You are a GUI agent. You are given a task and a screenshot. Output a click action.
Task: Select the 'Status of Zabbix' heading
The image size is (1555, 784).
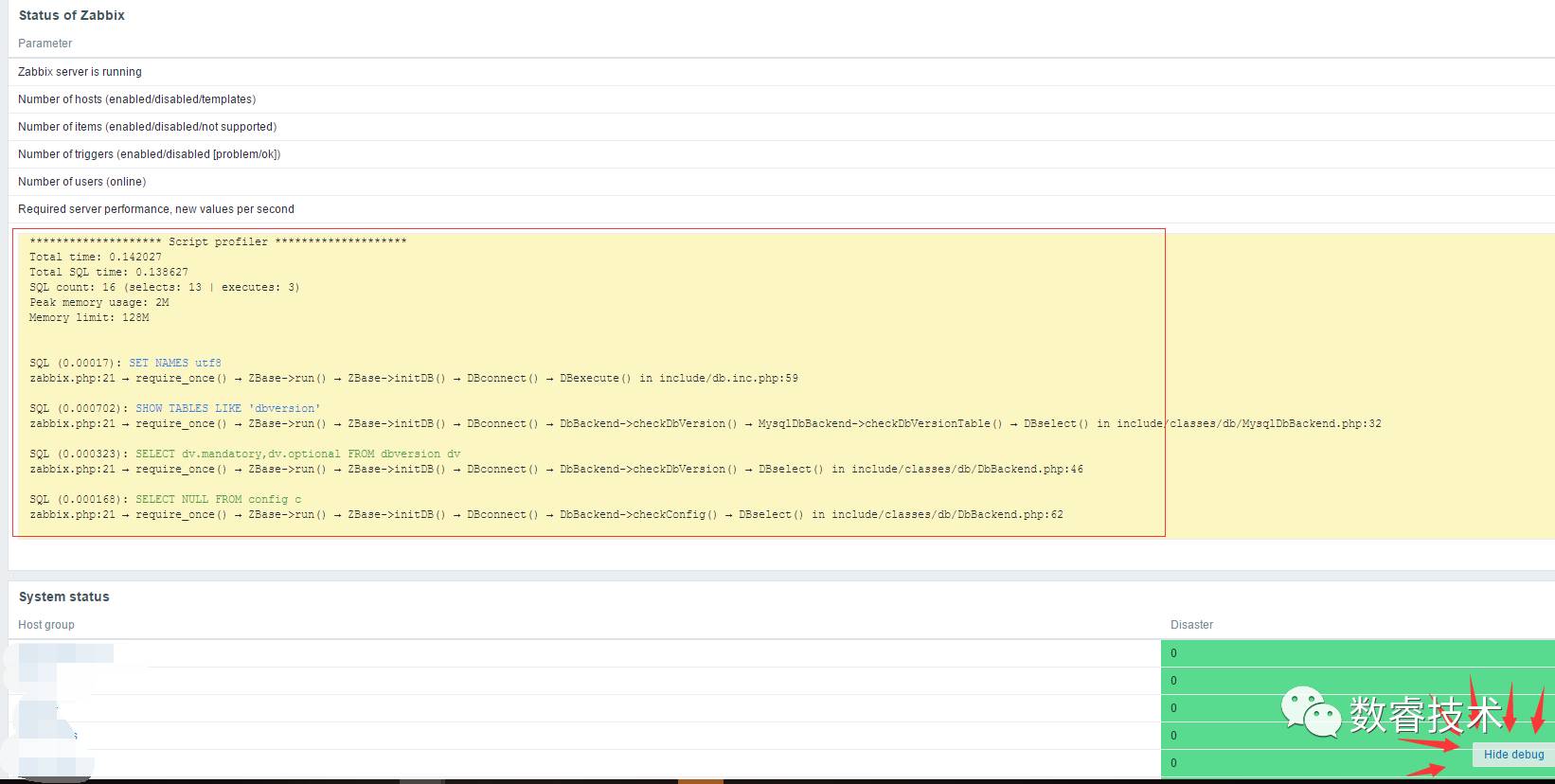coord(72,15)
